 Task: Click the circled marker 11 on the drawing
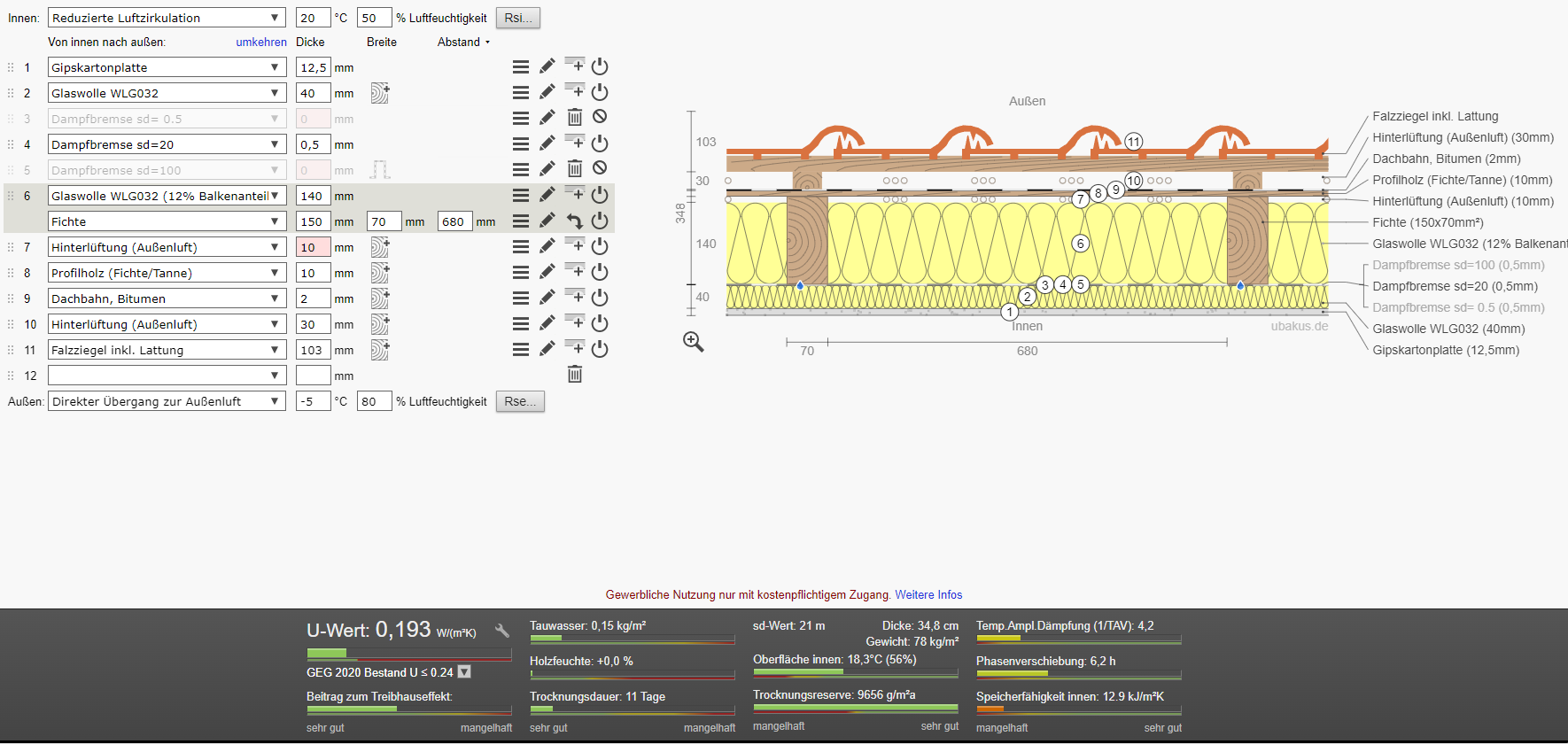(x=1134, y=142)
